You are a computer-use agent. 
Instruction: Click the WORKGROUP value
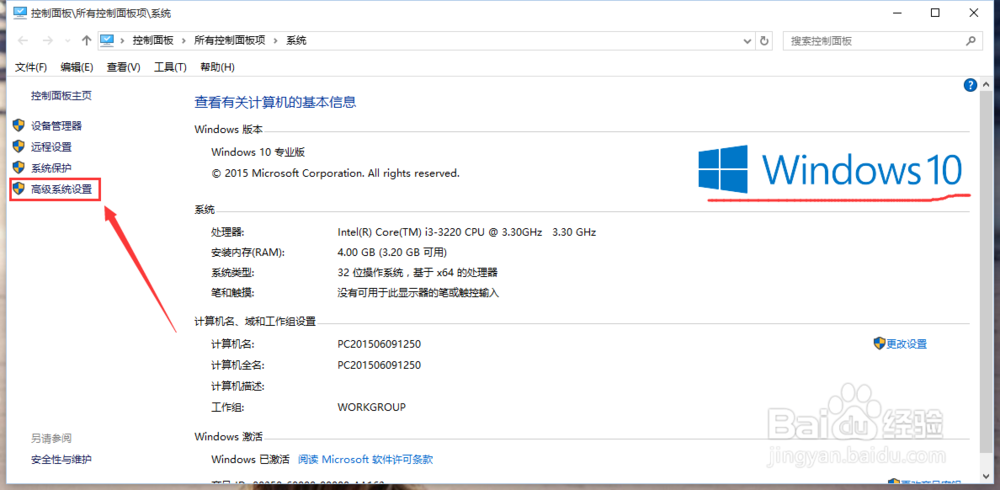[372, 407]
